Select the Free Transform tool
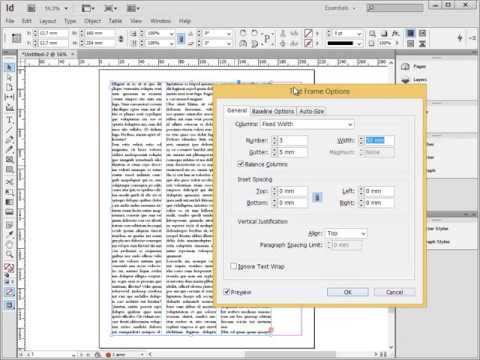The height and width of the screenshot is (360, 480). 9,192
